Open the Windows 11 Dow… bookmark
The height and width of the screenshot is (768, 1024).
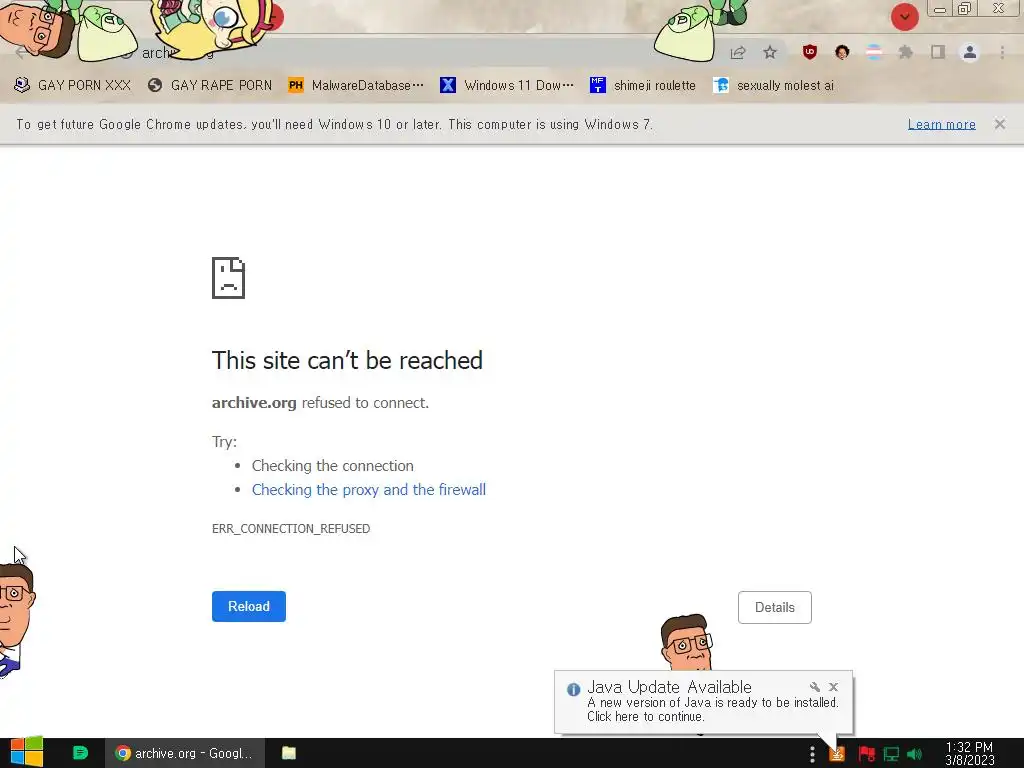(507, 86)
